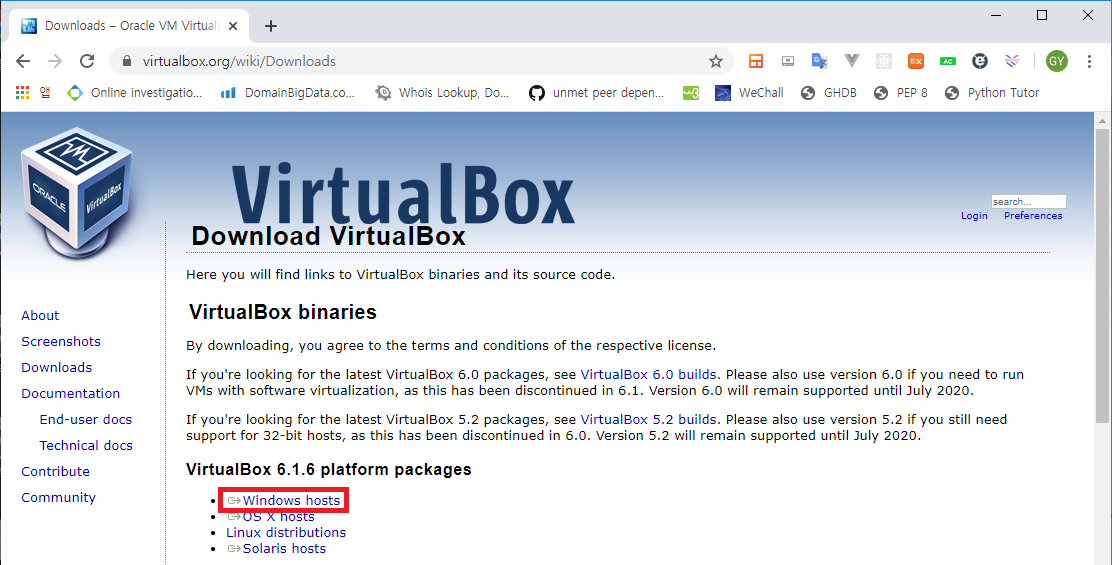1112x565 pixels.
Task: Open End-user docs in the sidebar
Action: click(x=86, y=420)
